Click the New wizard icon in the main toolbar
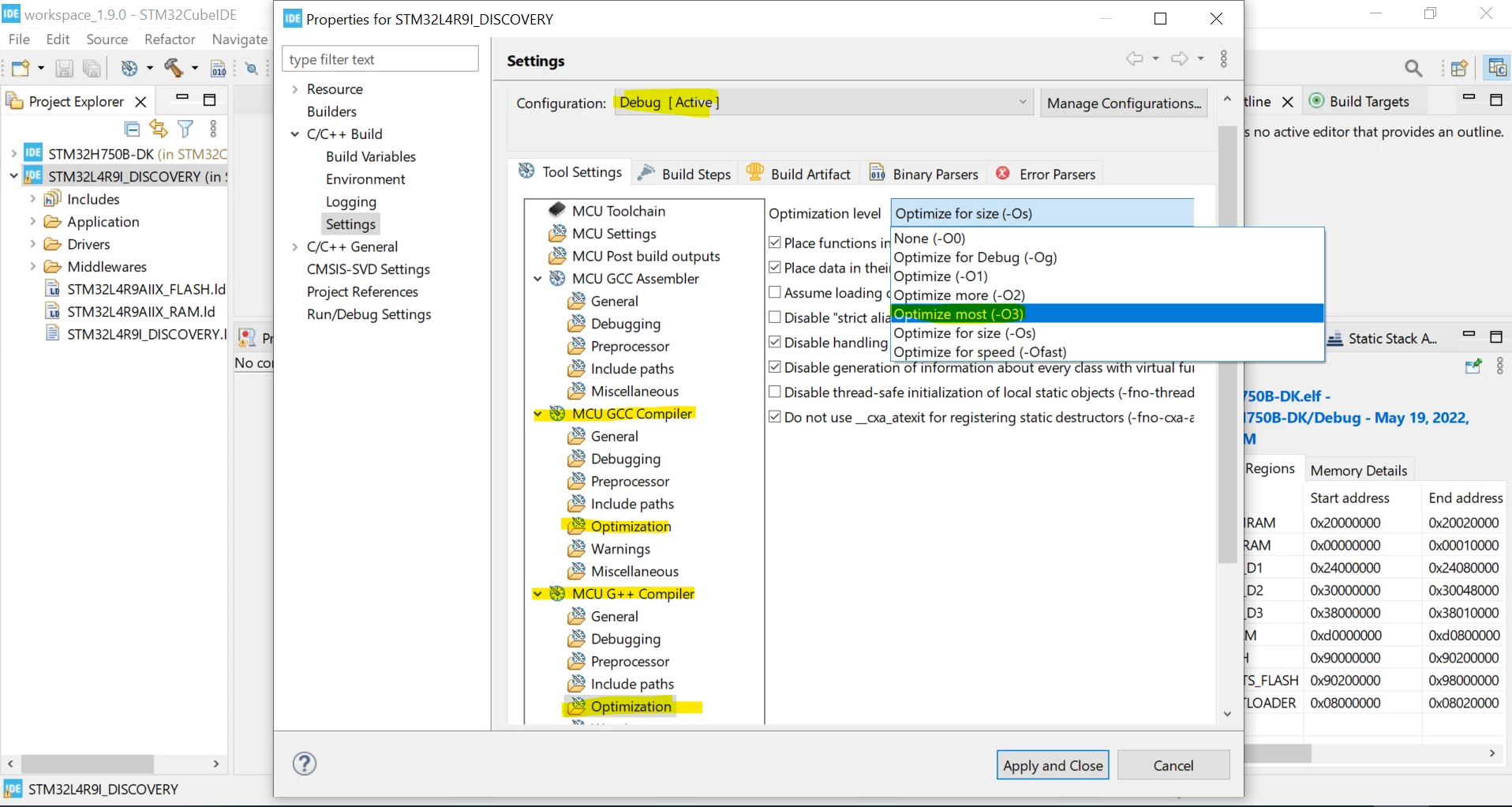This screenshot has height=807, width=1512. (x=21, y=69)
